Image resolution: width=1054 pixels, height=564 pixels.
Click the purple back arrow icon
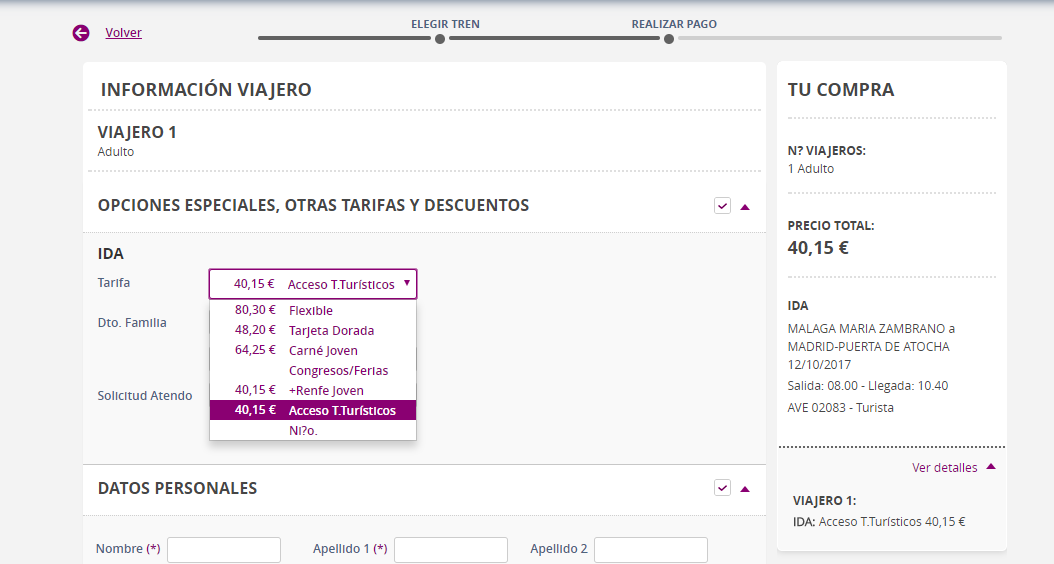(x=81, y=32)
